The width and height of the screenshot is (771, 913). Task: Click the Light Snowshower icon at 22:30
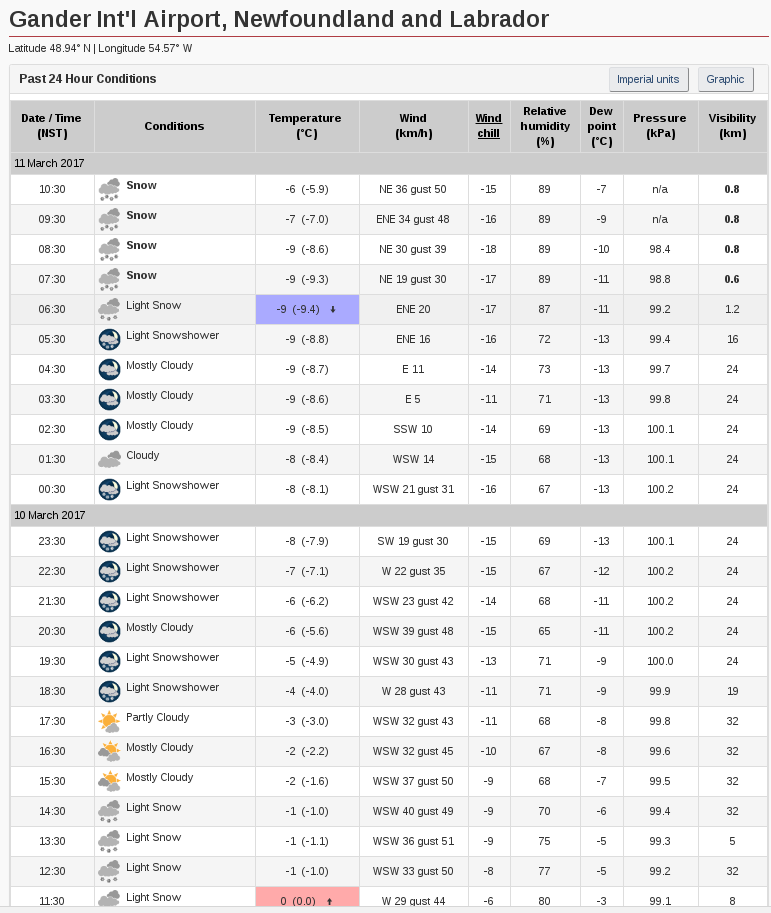click(109, 572)
